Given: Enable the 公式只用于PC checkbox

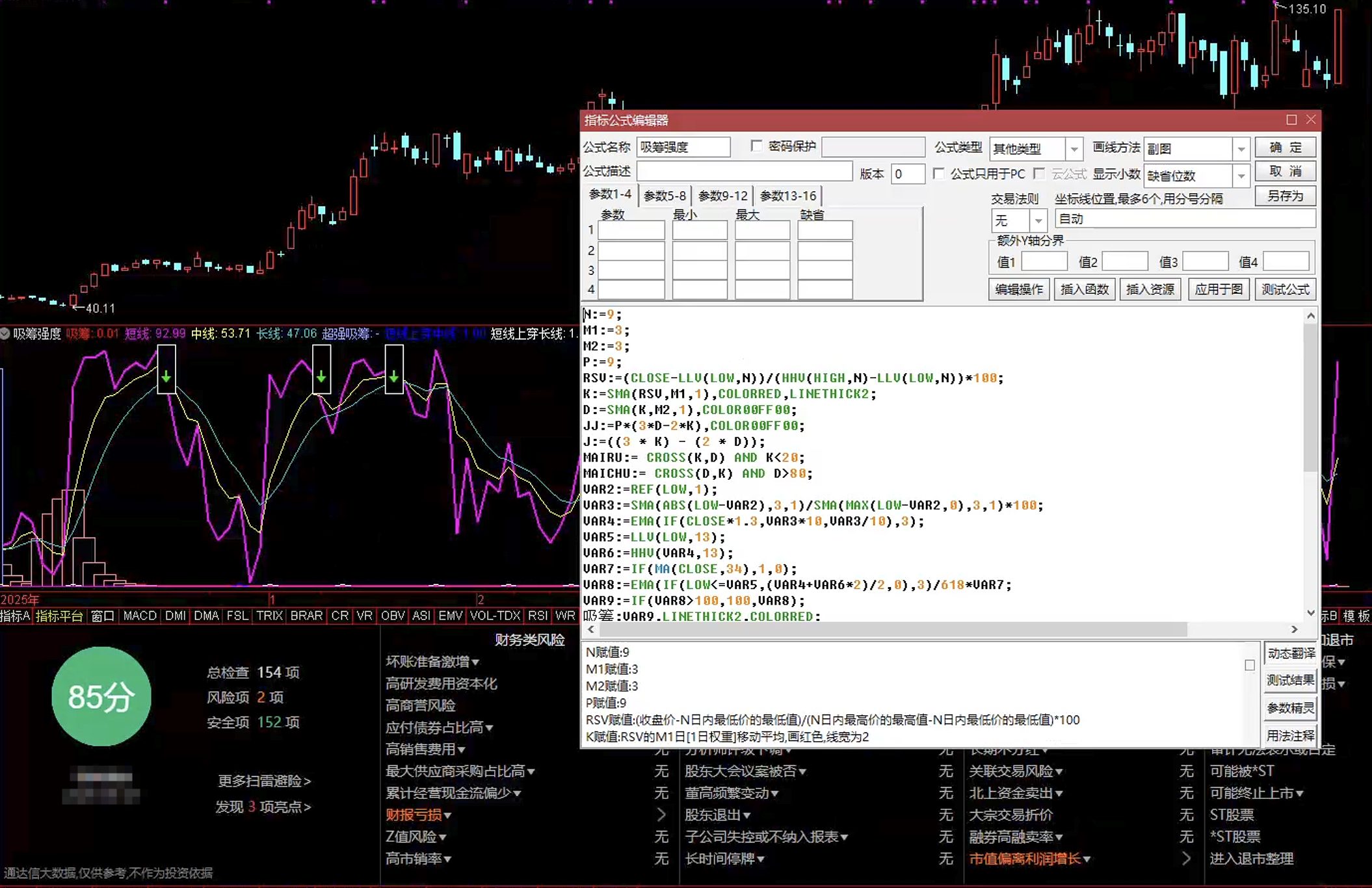Looking at the screenshot, I should tap(938, 174).
